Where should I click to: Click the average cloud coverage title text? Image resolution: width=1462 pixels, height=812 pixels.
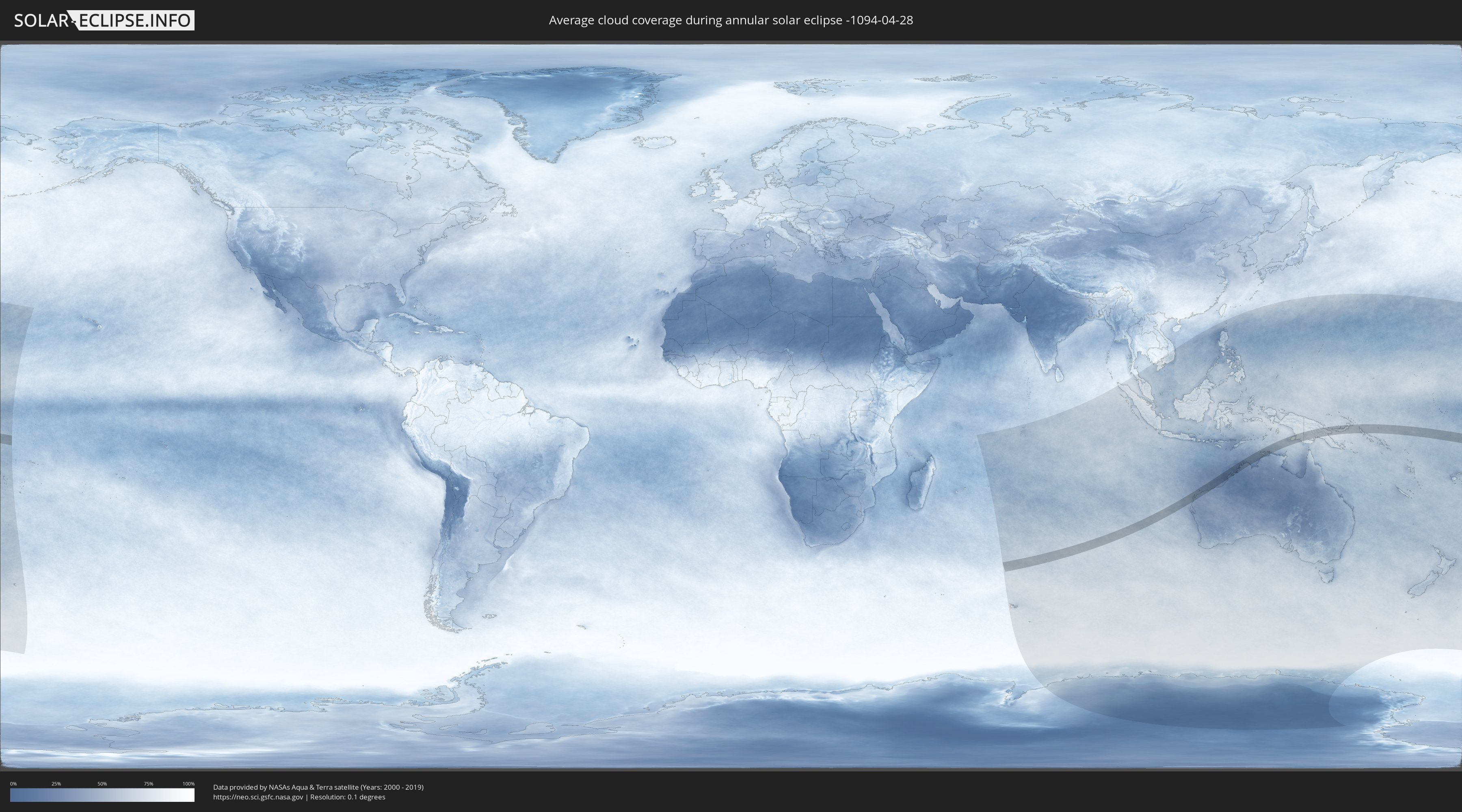pos(731,20)
